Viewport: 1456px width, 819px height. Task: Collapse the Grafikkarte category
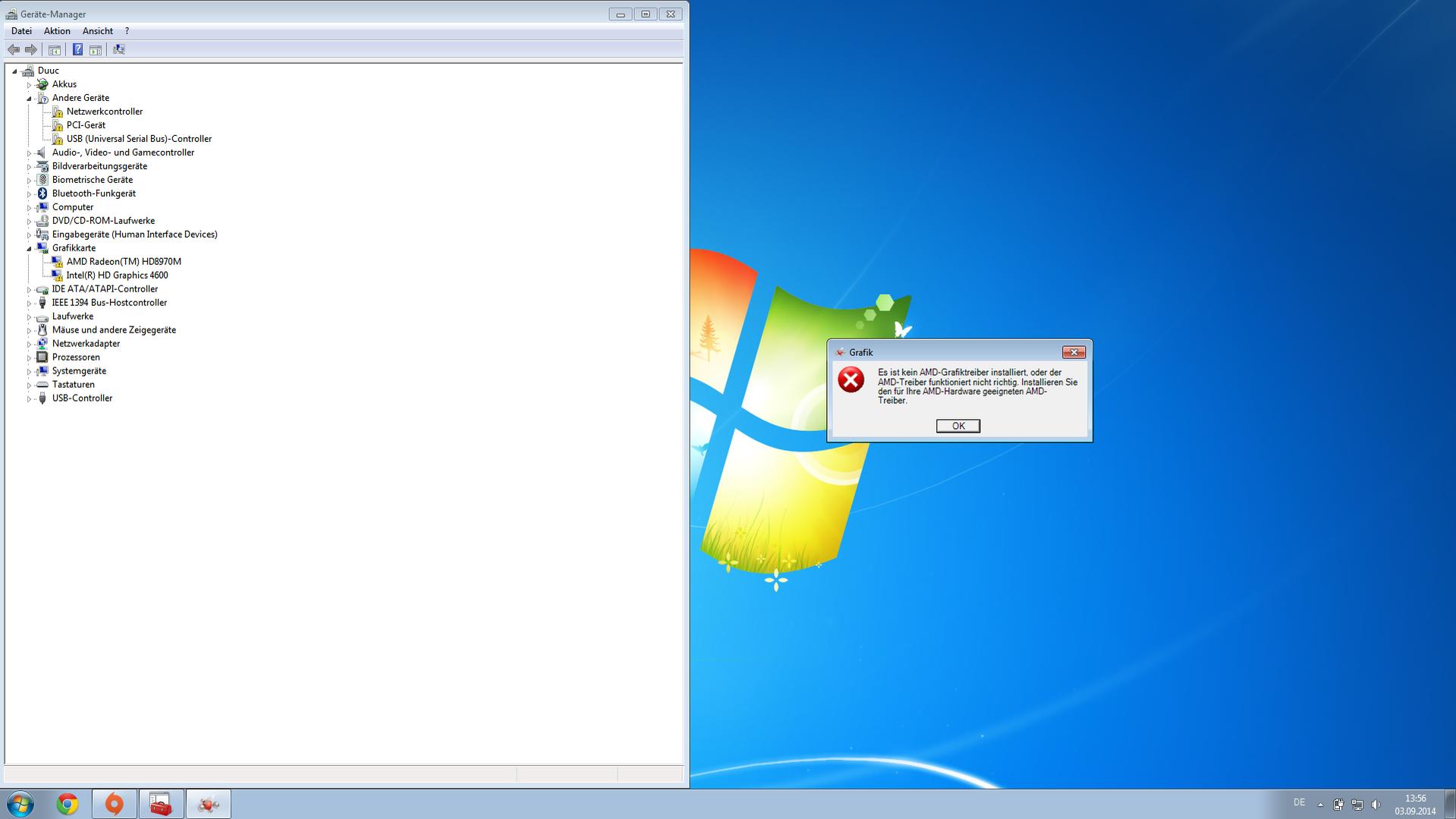tap(29, 248)
